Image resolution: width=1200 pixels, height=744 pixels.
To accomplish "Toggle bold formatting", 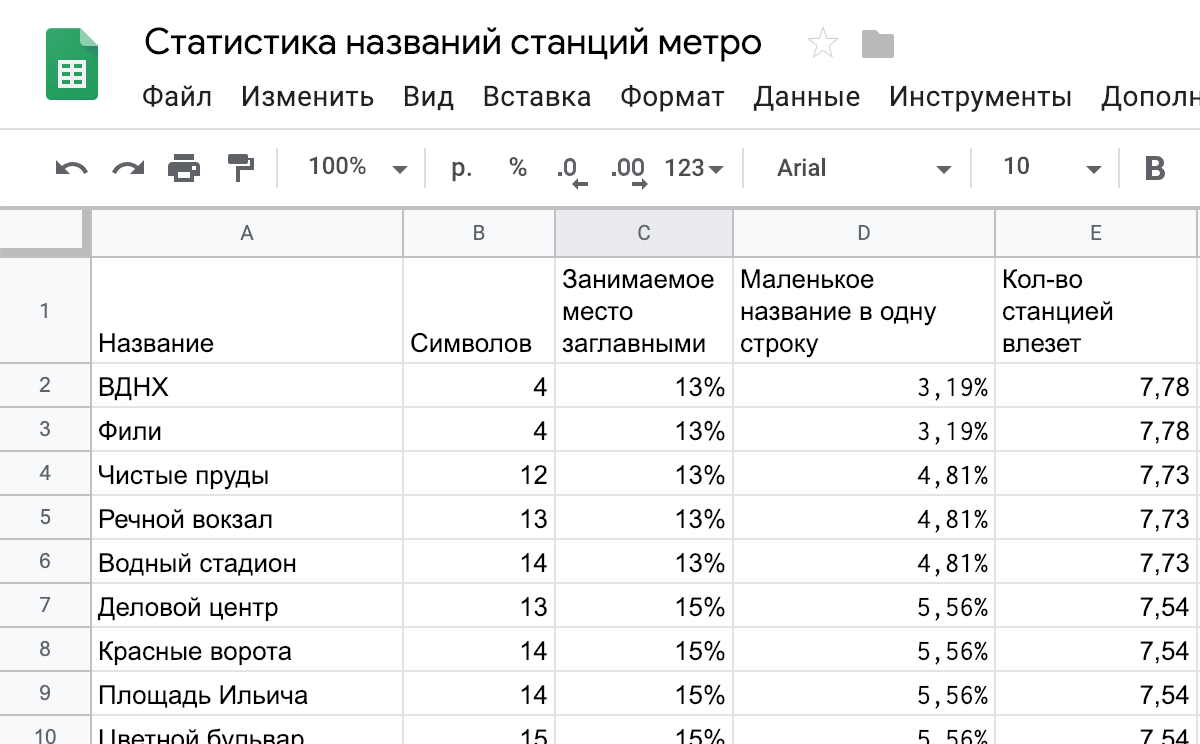I will click(x=1154, y=168).
